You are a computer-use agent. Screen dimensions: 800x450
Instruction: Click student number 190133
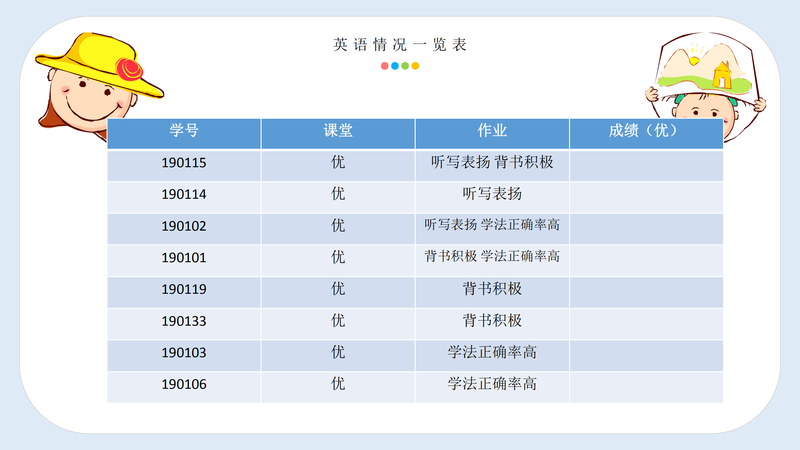[184, 321]
